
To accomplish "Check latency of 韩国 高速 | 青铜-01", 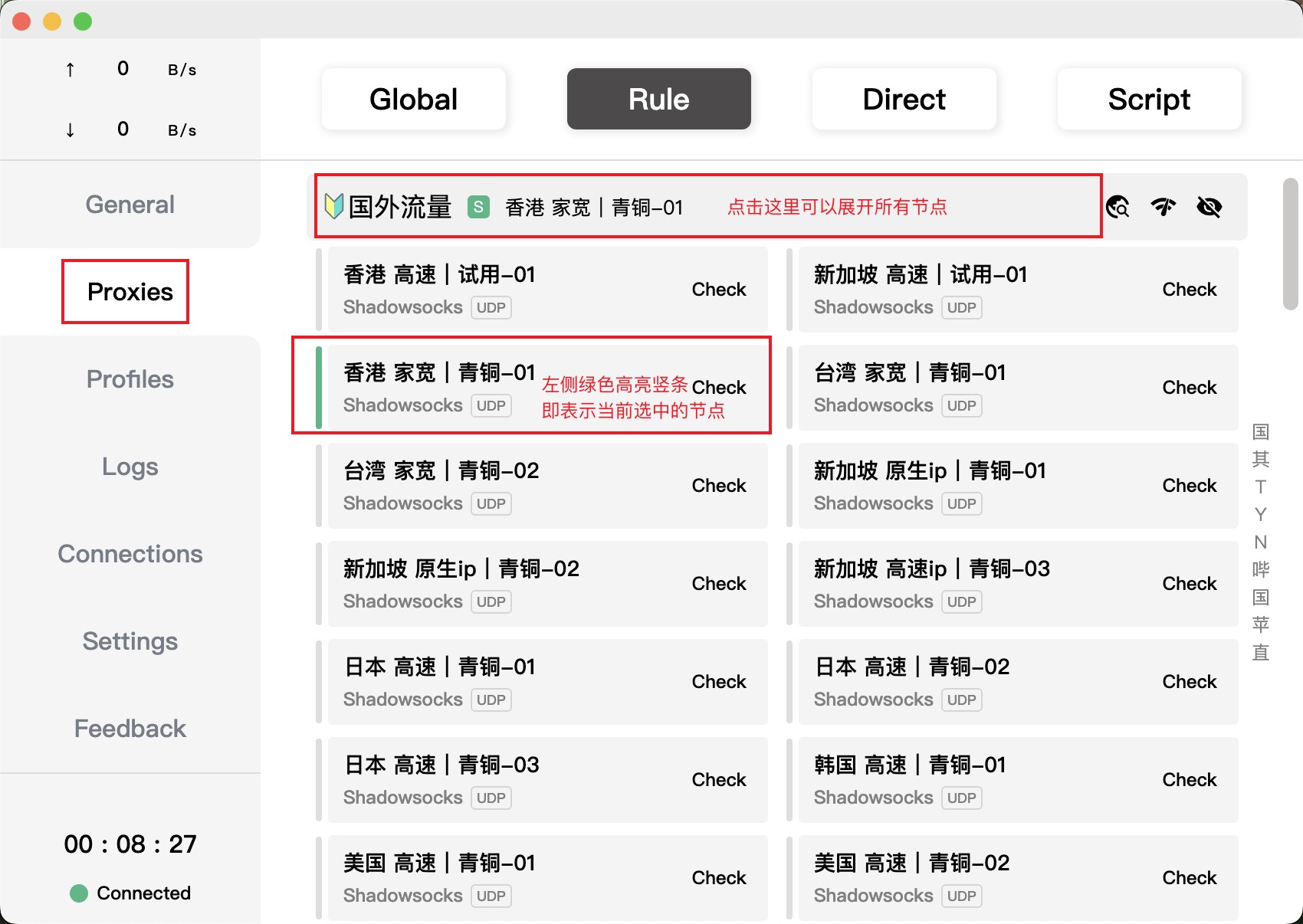I will click(1190, 780).
